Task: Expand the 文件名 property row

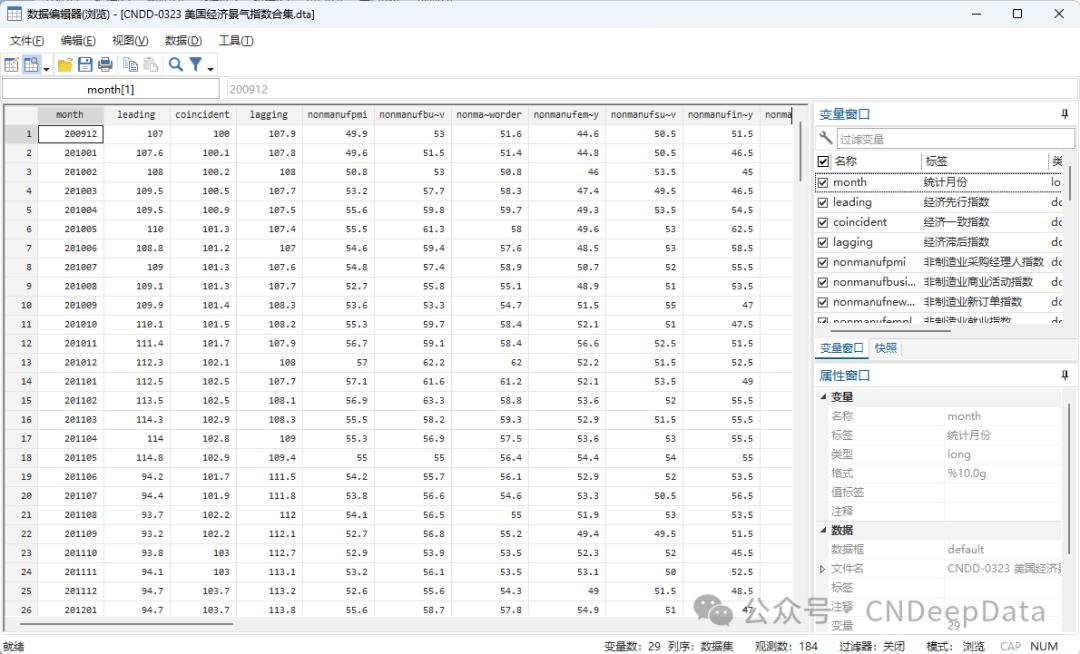Action: point(822,569)
